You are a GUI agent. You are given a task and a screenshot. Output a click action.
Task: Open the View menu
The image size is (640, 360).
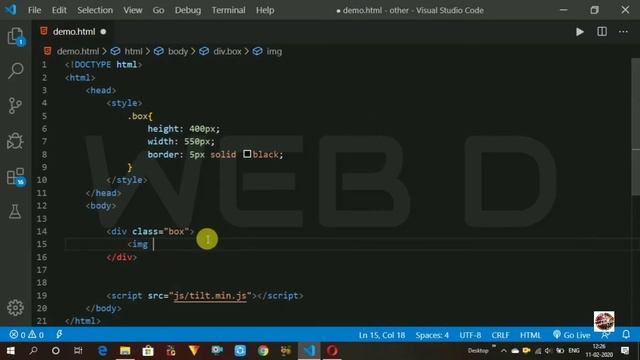pos(133,10)
